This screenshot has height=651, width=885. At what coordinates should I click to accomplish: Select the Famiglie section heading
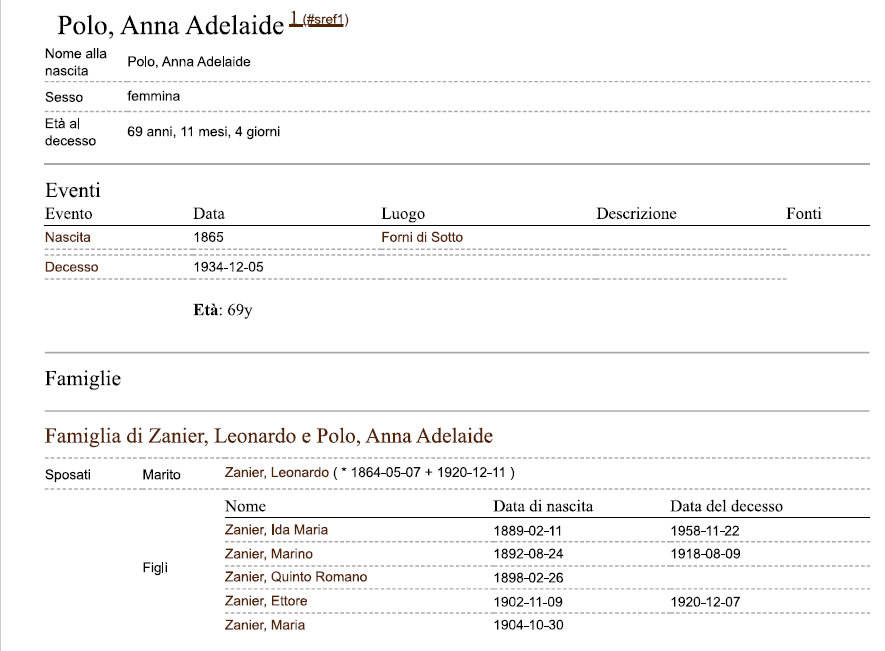tap(83, 378)
